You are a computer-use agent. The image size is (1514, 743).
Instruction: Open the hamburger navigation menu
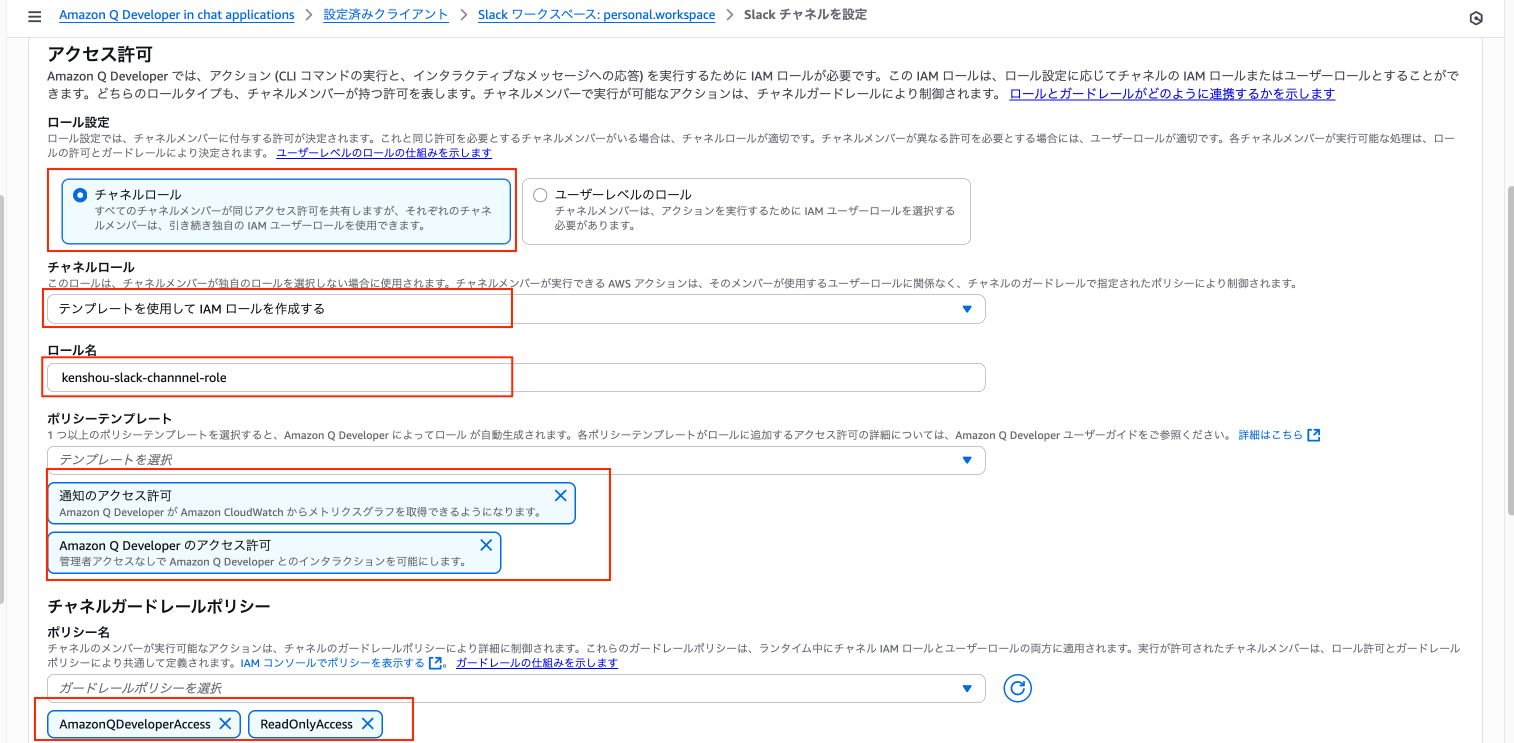pyautogui.click(x=34, y=16)
